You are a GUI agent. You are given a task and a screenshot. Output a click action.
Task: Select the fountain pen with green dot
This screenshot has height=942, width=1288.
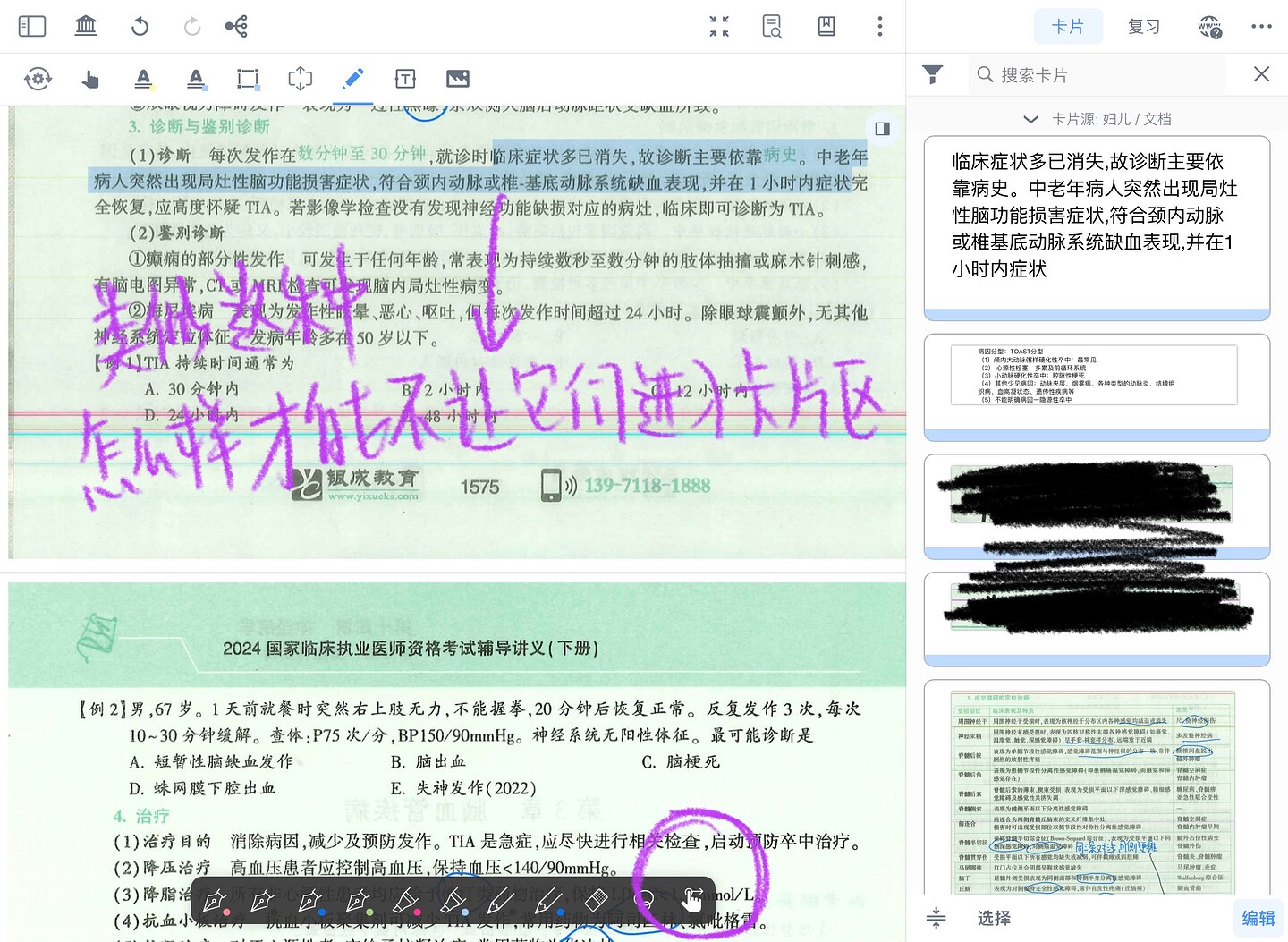pos(358,899)
